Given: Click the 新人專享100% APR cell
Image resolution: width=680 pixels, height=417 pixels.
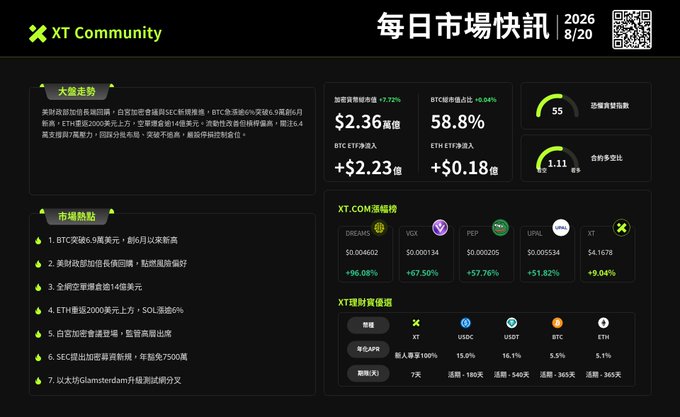Looking at the screenshot, I should [x=416, y=355].
